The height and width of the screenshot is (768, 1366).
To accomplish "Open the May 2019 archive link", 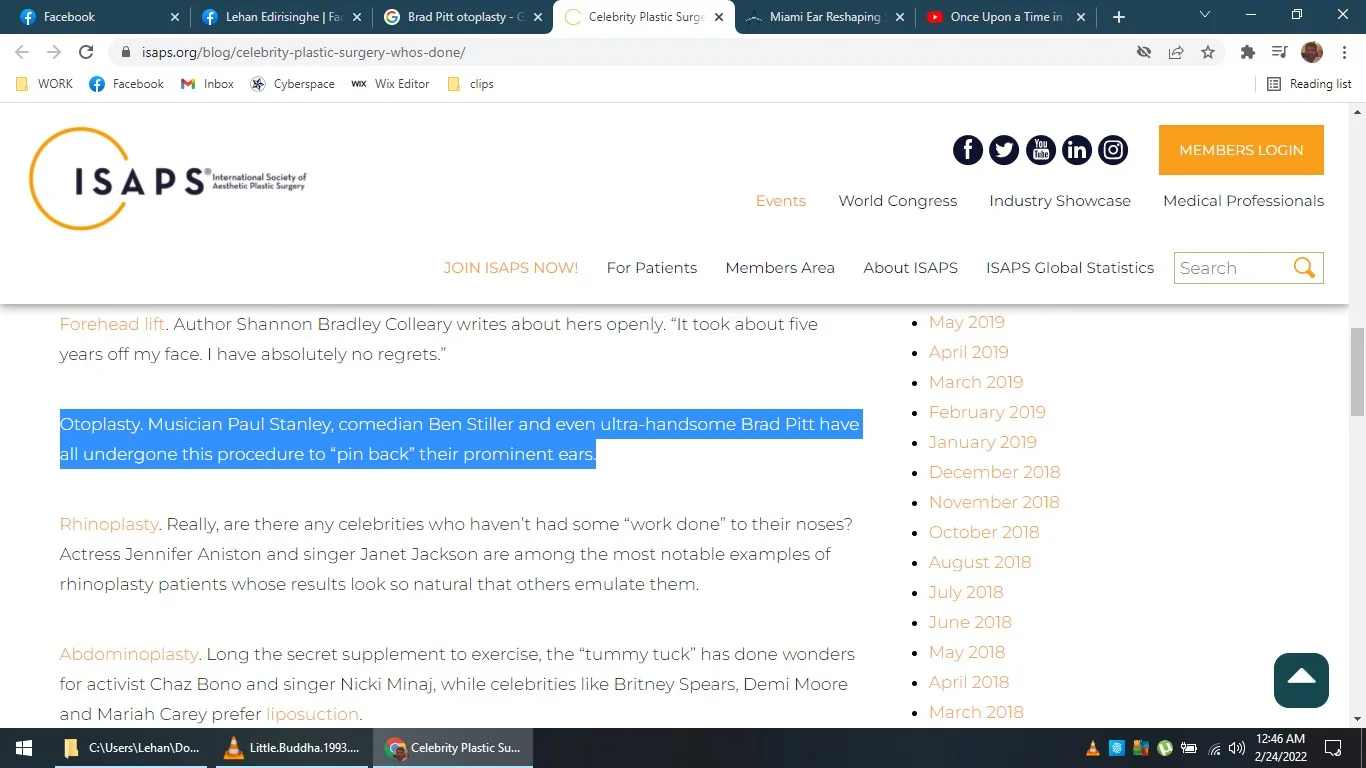I will (x=967, y=322).
